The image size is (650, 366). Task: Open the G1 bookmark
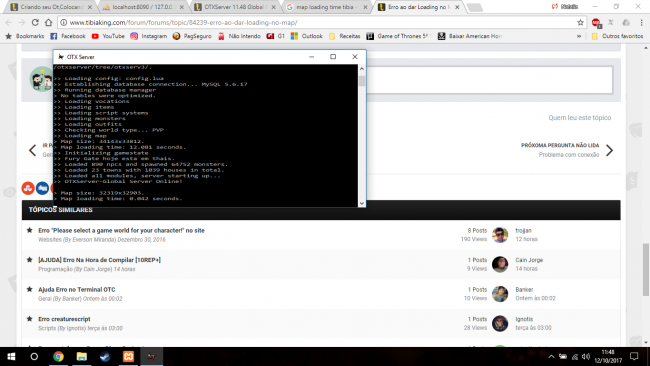(276, 36)
